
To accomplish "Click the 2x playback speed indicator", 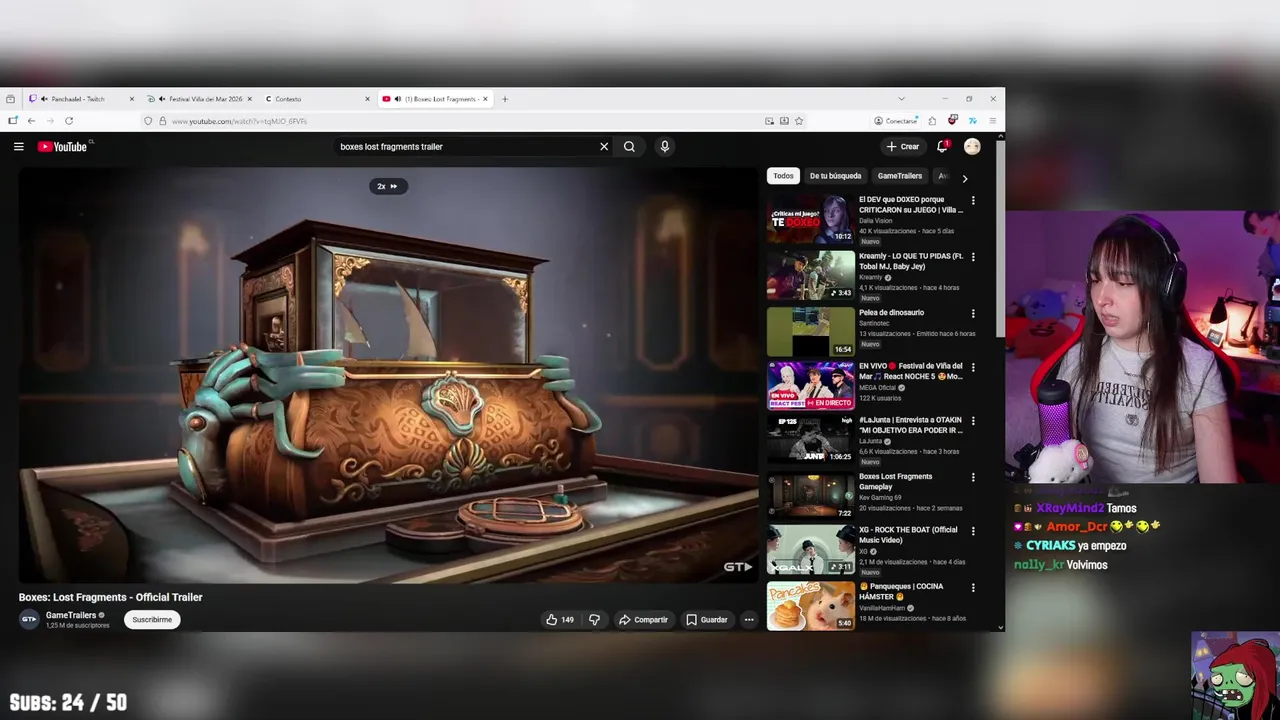I will [387, 186].
